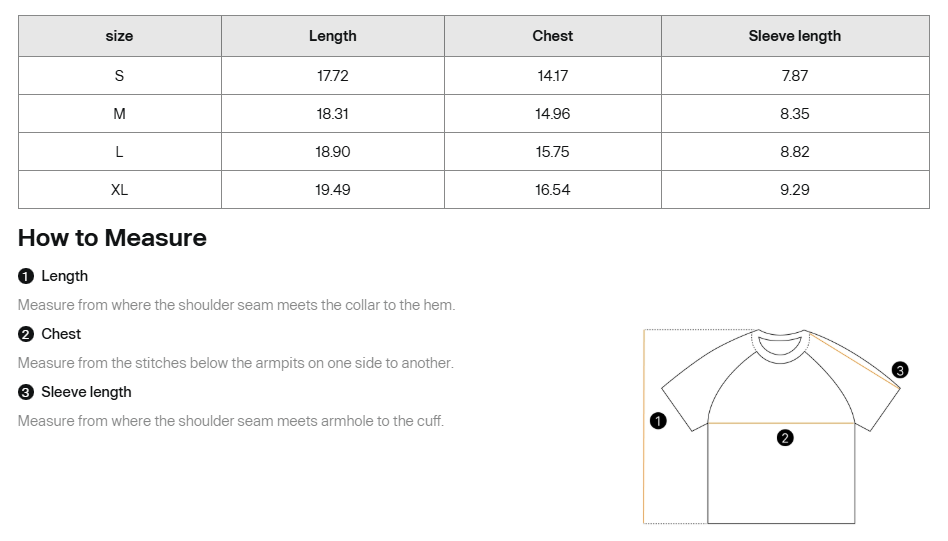
Task: Select the S size row label
Action: [x=119, y=76]
